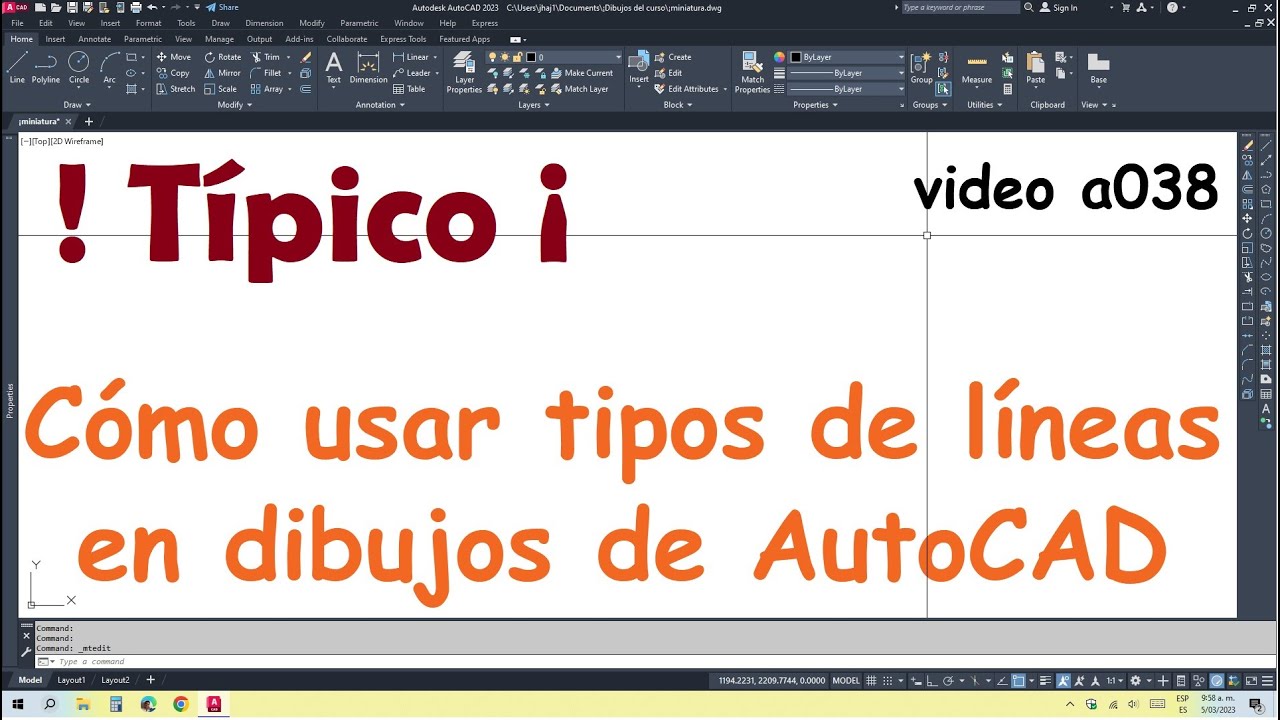Open Chrome from the taskbar
1280x720 pixels.
pyautogui.click(x=181, y=704)
